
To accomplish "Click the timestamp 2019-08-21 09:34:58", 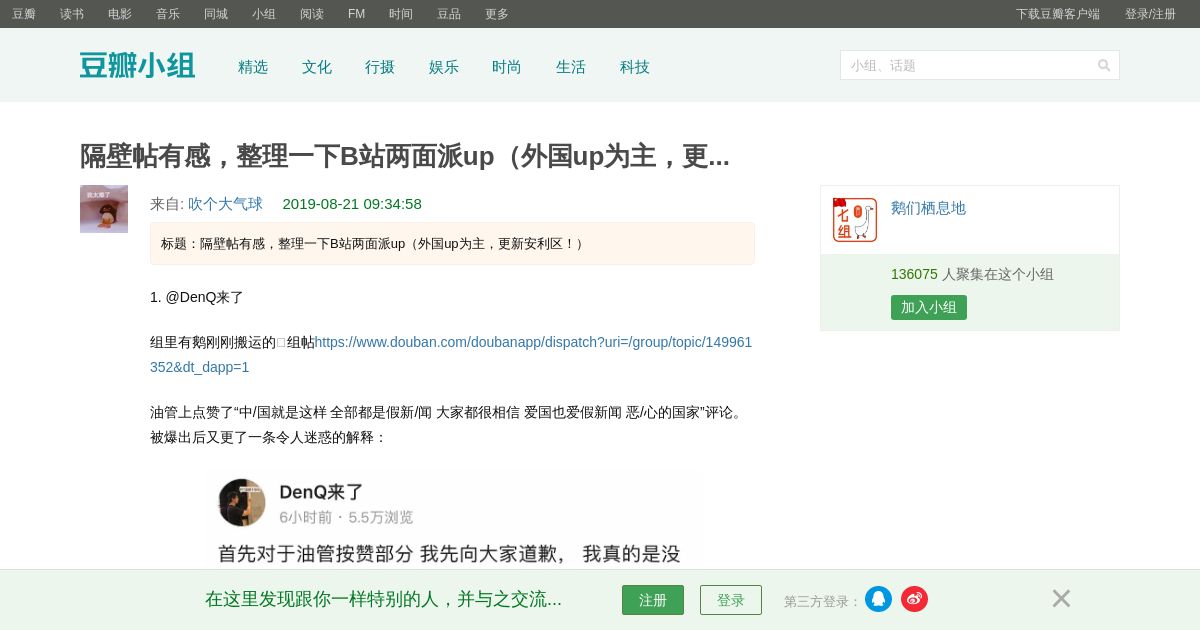I will click(x=352, y=204).
